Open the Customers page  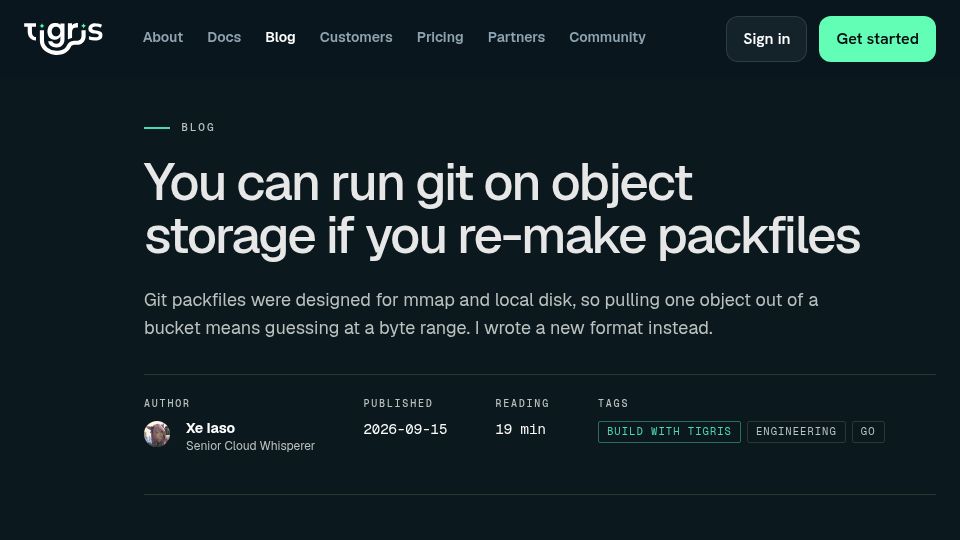[x=356, y=37]
